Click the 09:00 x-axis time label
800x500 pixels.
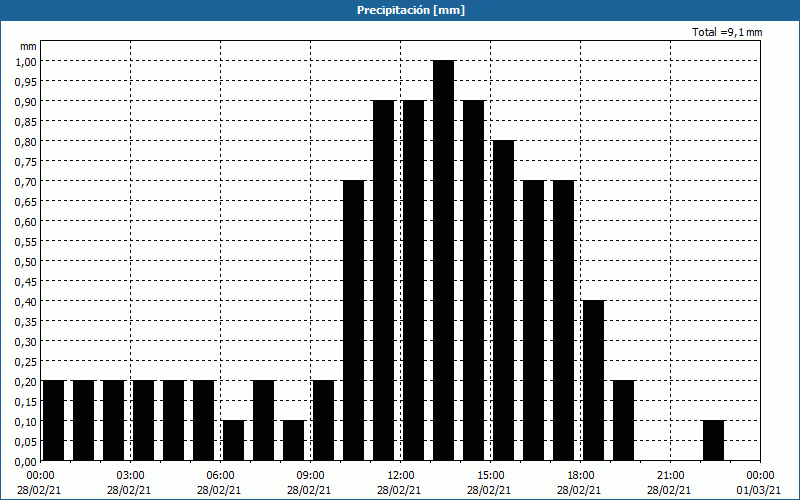click(310, 476)
